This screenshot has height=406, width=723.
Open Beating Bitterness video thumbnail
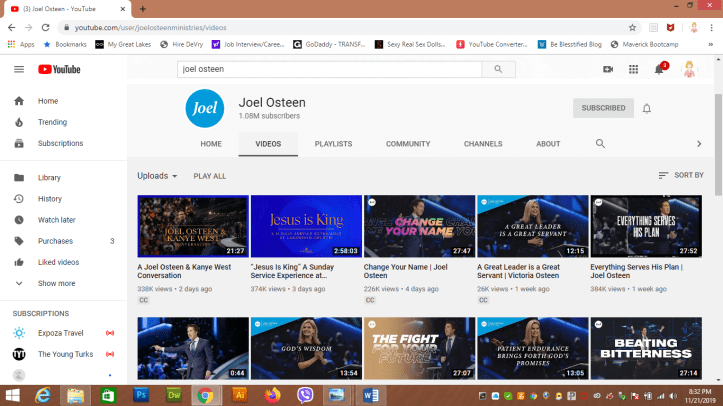(646, 348)
